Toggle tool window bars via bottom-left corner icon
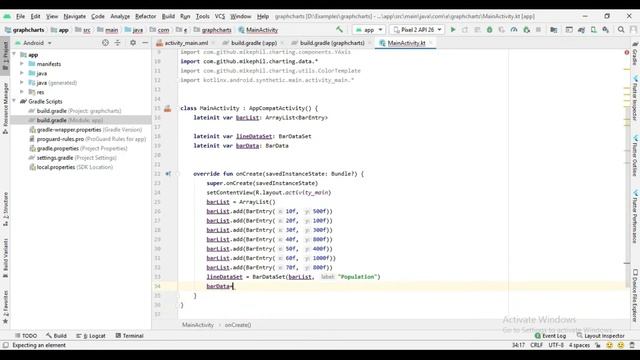 click(5, 345)
